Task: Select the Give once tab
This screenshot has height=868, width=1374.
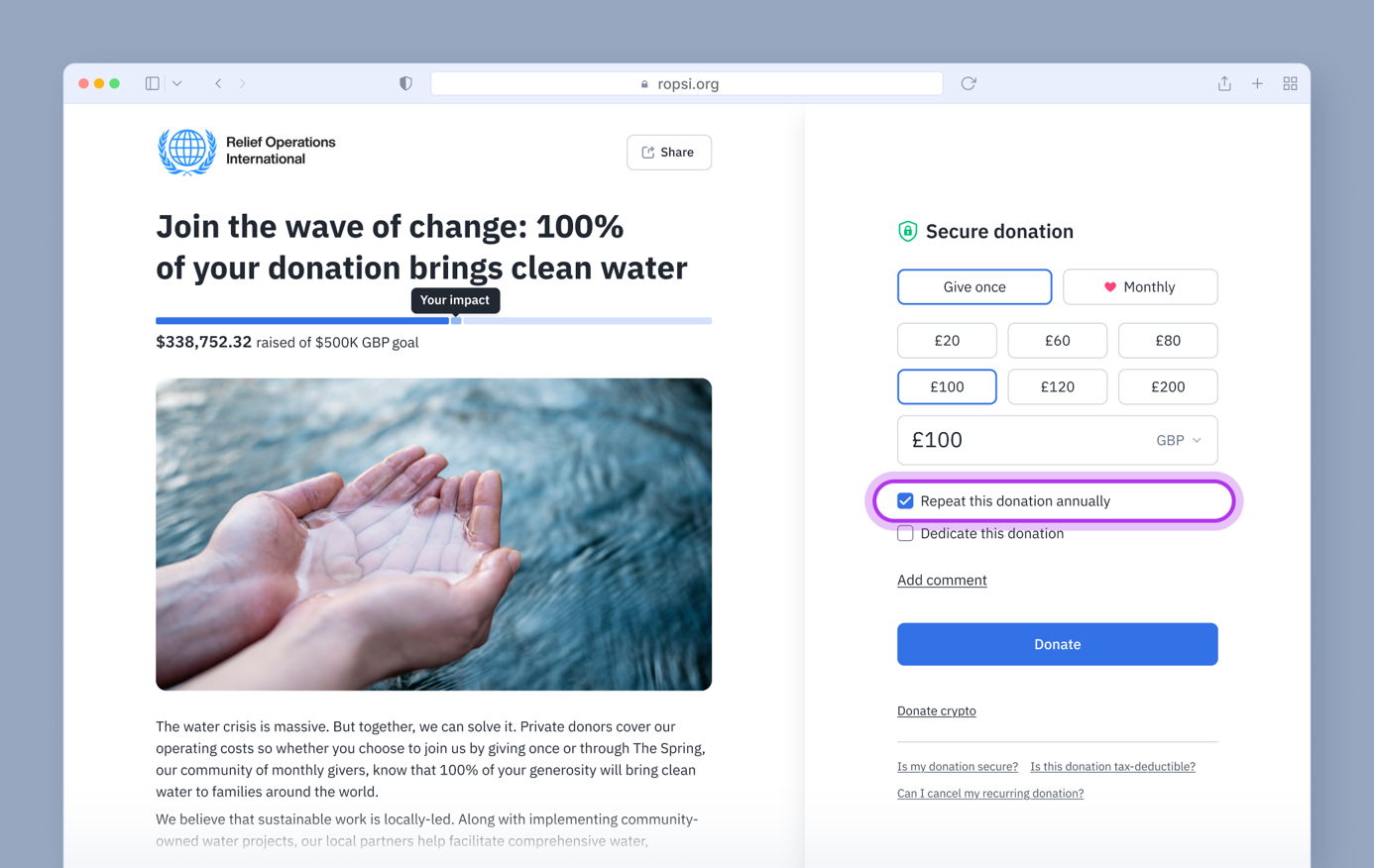Action: pyautogui.click(x=973, y=287)
